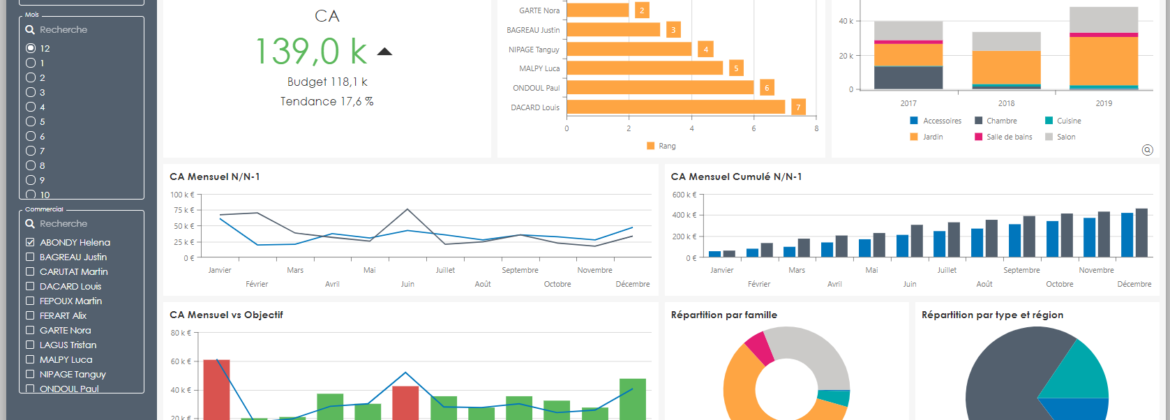Image resolution: width=1170 pixels, height=420 pixels.
Task: Check the GARTE Nora checkbox
Action: (x=30, y=330)
